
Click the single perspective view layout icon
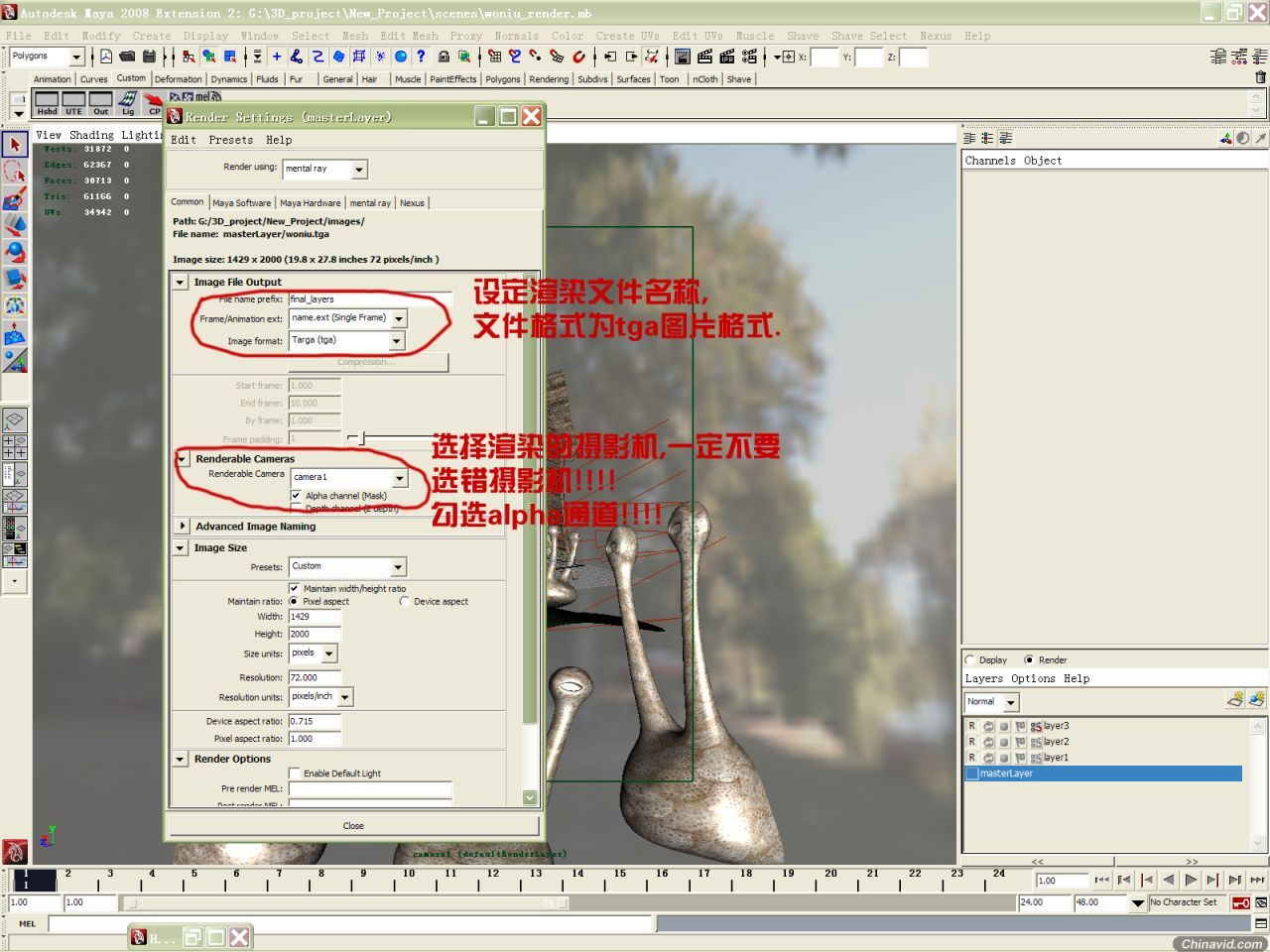click(x=14, y=420)
